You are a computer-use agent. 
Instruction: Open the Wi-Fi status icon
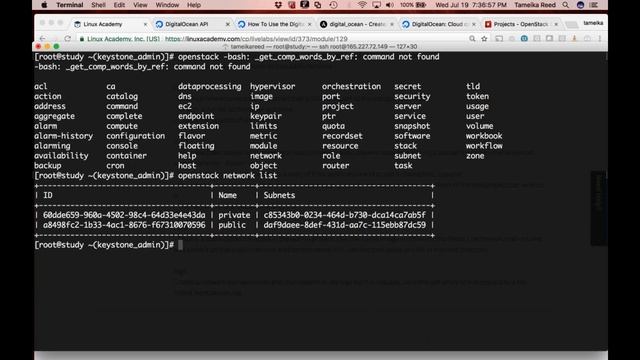point(362,5)
